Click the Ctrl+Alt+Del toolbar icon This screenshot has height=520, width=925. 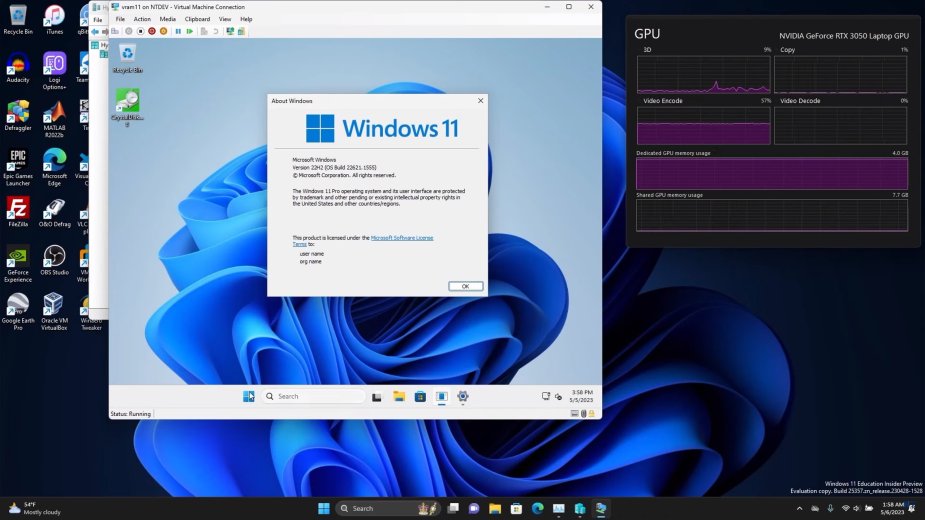[115, 31]
